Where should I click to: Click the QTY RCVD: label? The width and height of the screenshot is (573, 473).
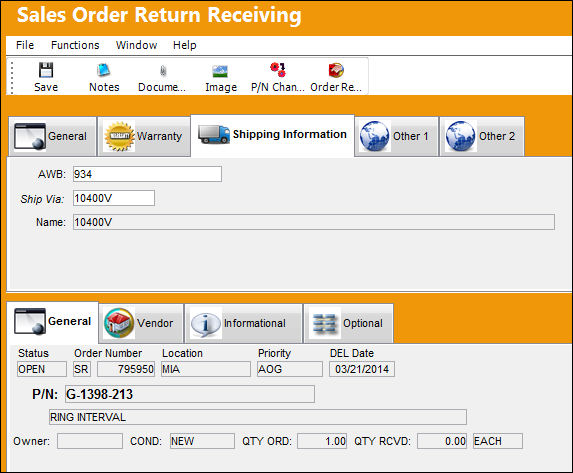[x=382, y=441]
